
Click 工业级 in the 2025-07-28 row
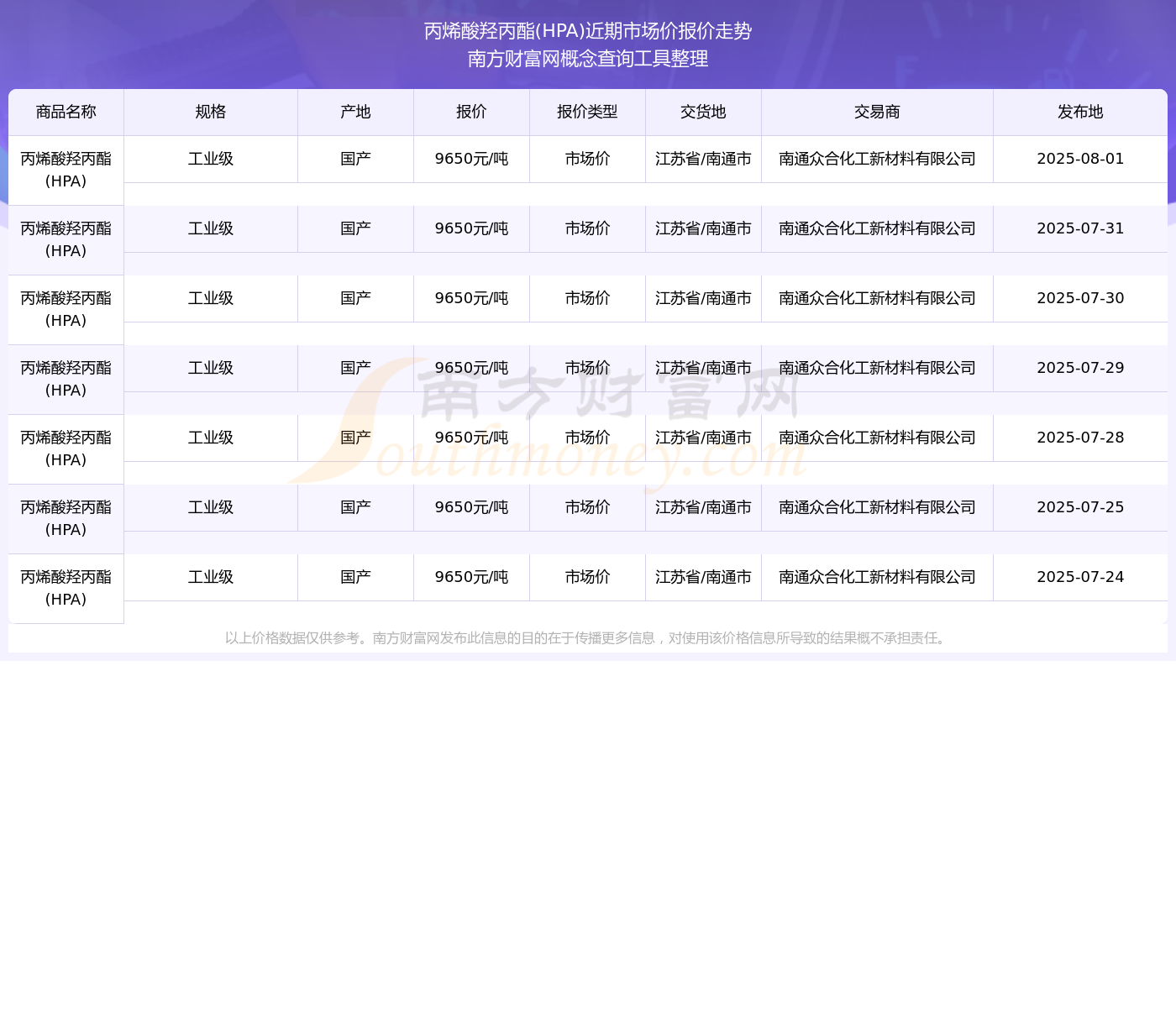coord(211,438)
